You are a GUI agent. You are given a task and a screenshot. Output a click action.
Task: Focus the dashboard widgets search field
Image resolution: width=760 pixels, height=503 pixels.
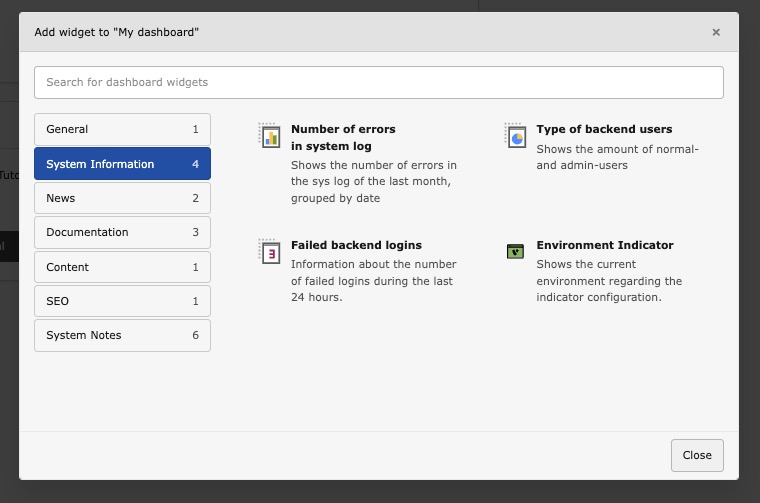point(379,82)
